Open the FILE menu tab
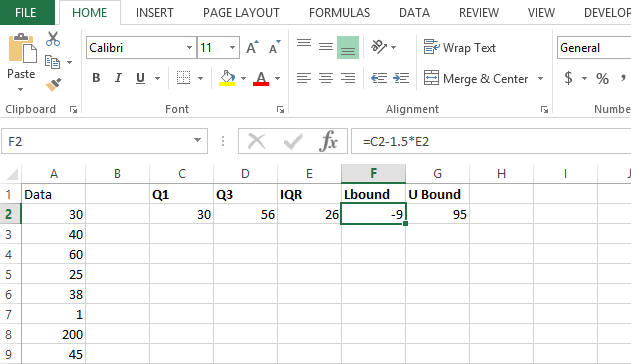Viewport: 631px width, 364px height. pyautogui.click(x=26, y=12)
